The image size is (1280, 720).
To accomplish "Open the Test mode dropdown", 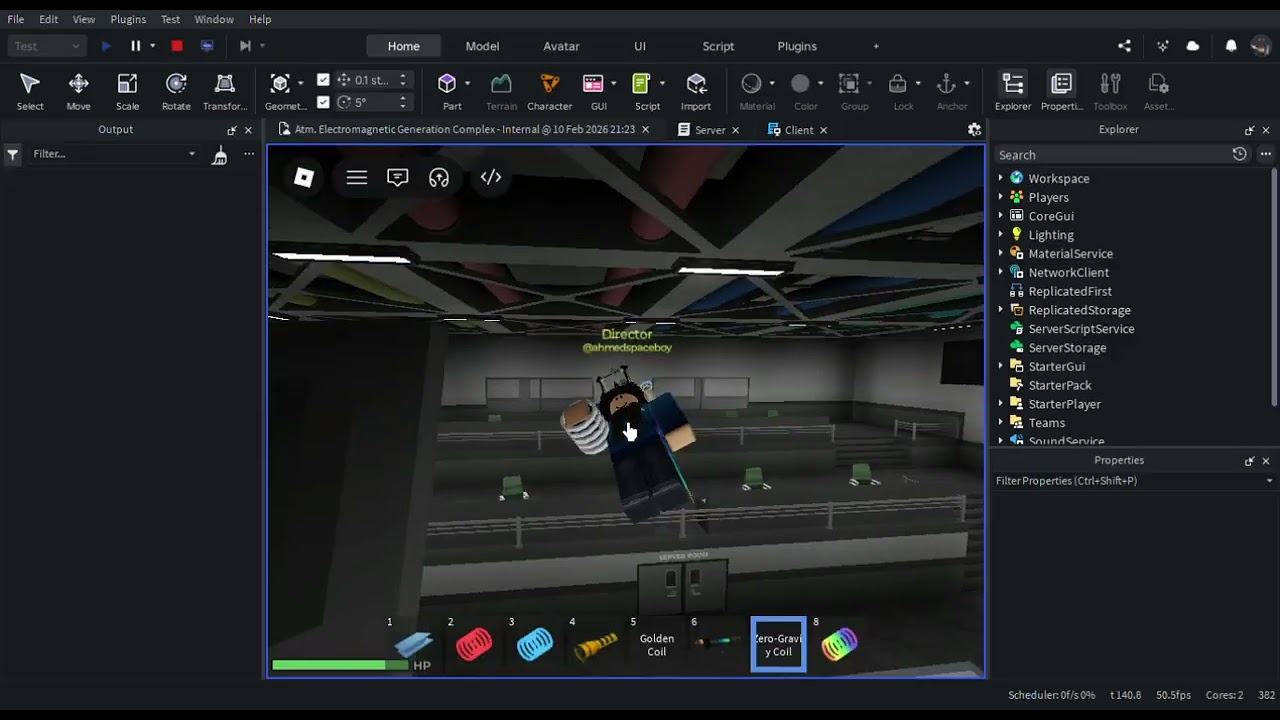I will tap(46, 46).
